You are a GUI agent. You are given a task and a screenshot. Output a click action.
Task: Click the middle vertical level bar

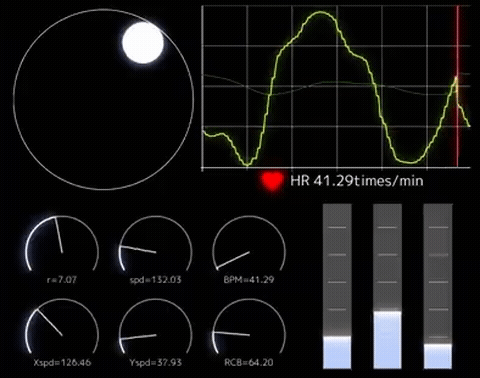[x=387, y=286]
